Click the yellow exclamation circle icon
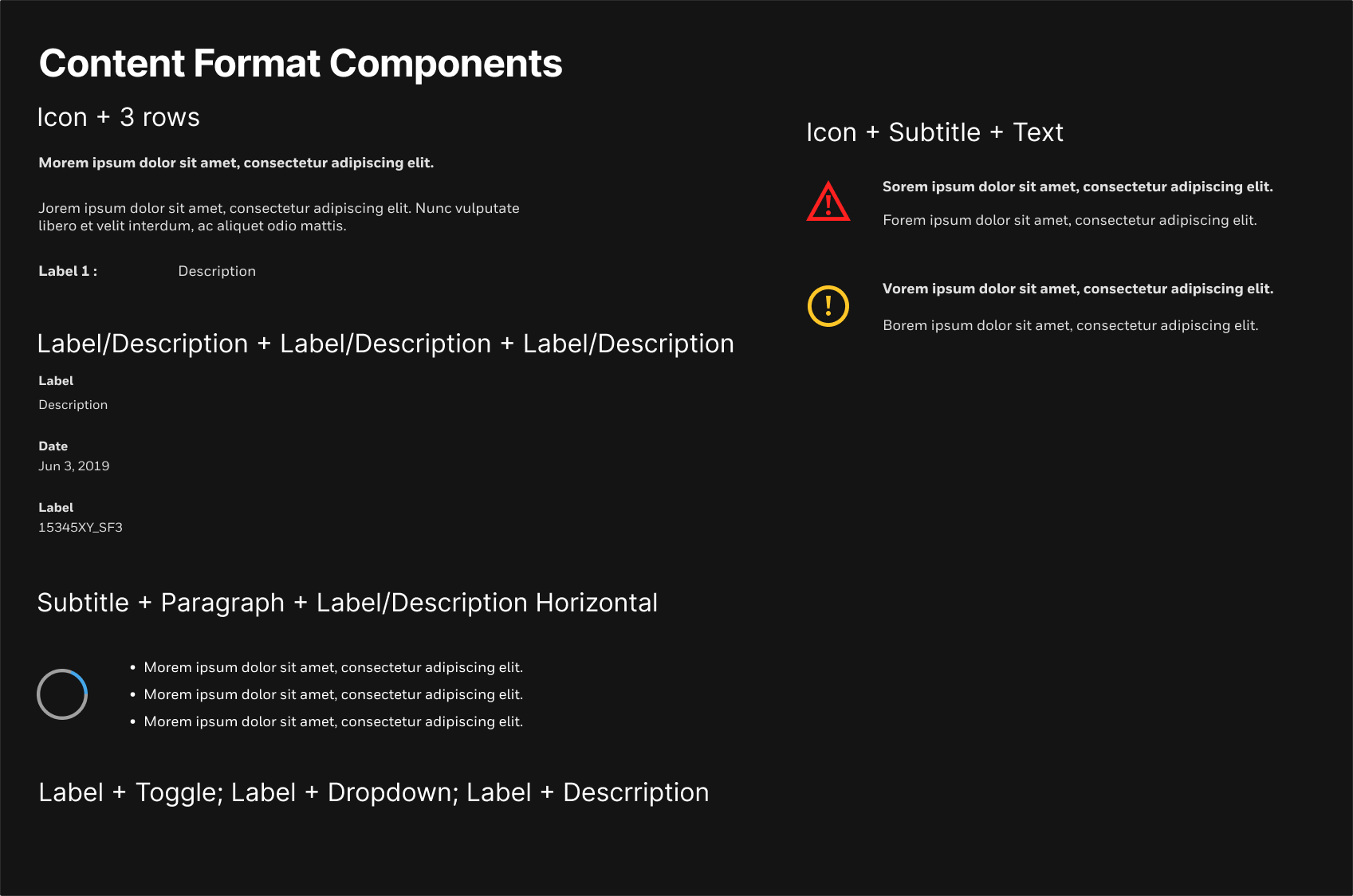Image resolution: width=1353 pixels, height=896 pixels. (828, 306)
